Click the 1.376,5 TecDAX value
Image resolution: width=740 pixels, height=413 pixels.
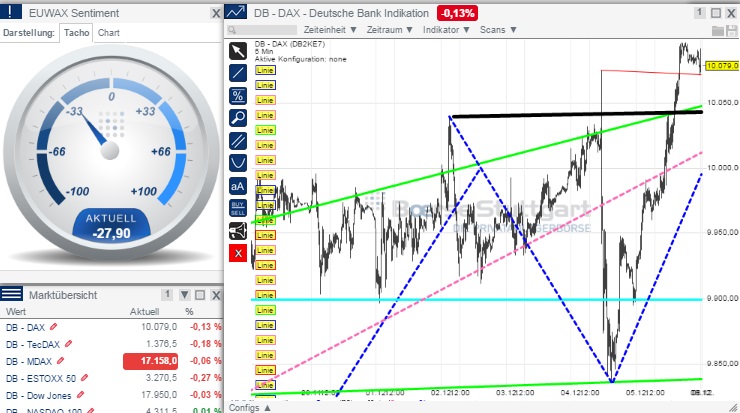click(x=161, y=344)
